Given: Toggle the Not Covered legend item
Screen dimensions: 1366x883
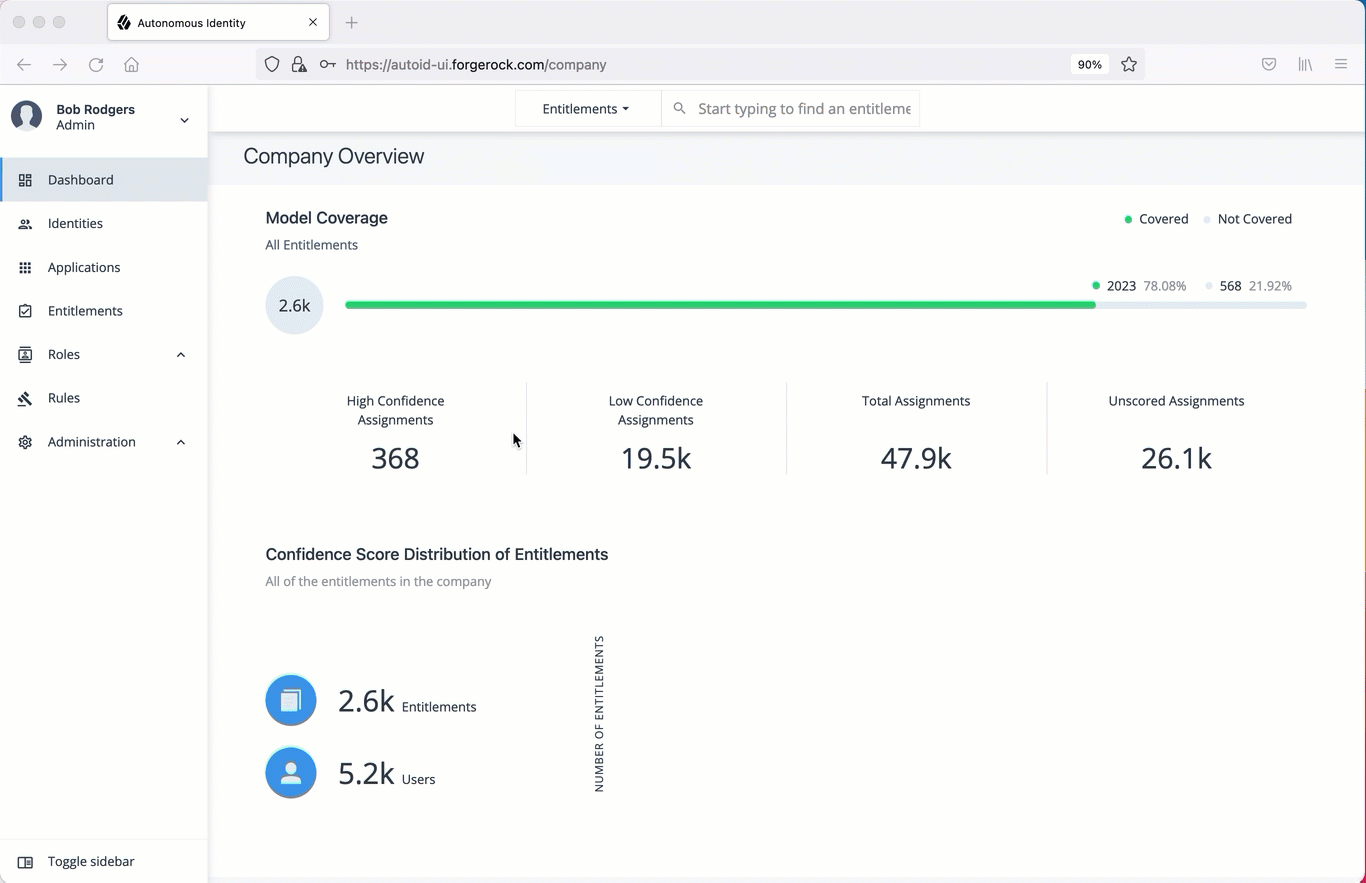Looking at the screenshot, I should click(x=1247, y=219).
